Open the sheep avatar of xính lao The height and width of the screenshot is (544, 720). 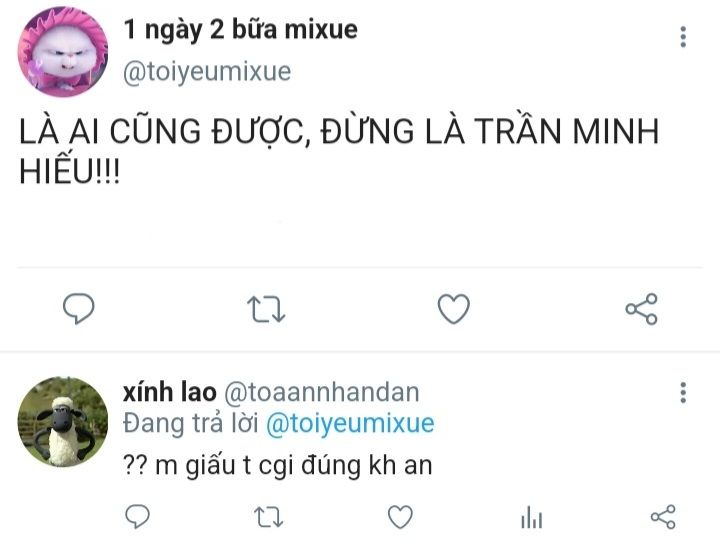[62, 421]
